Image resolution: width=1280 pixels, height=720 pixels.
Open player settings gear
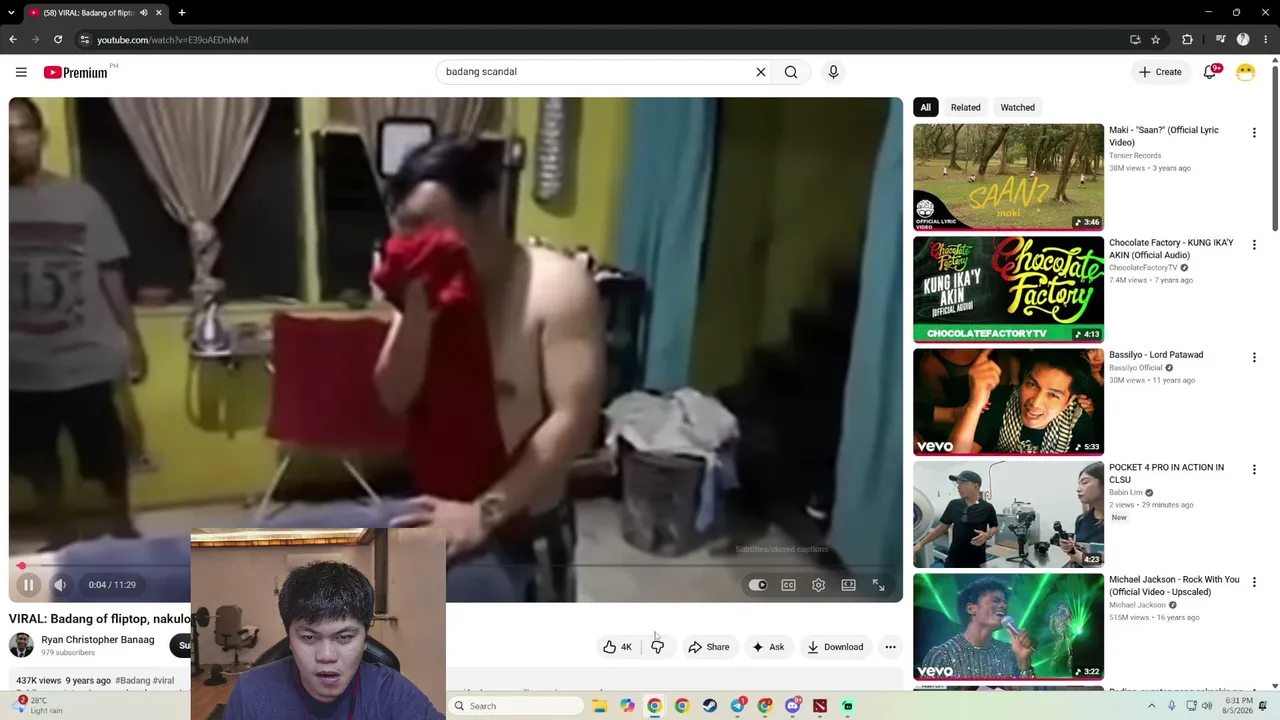point(818,585)
